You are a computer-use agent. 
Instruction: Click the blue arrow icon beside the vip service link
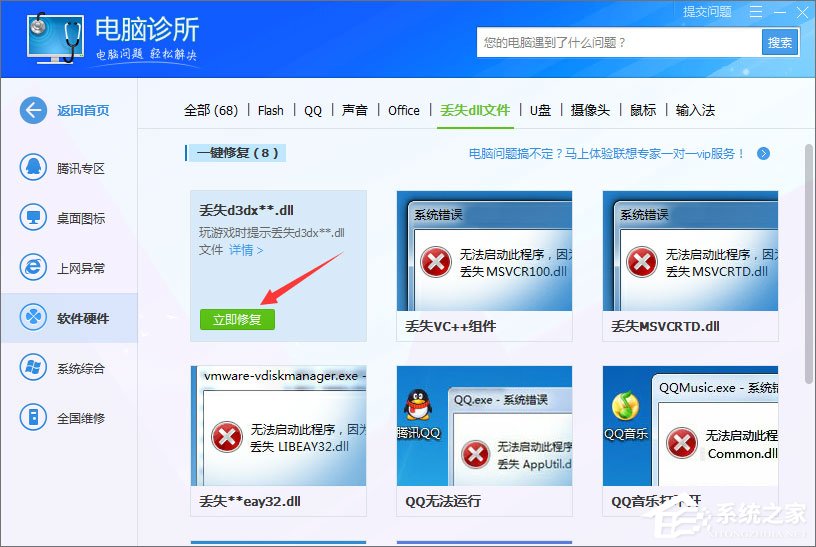tap(763, 153)
